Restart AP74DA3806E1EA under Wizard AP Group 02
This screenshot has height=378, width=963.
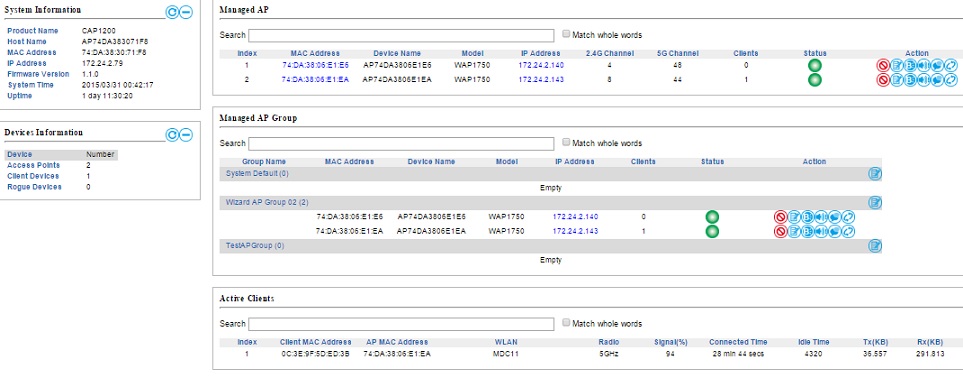tap(848, 231)
